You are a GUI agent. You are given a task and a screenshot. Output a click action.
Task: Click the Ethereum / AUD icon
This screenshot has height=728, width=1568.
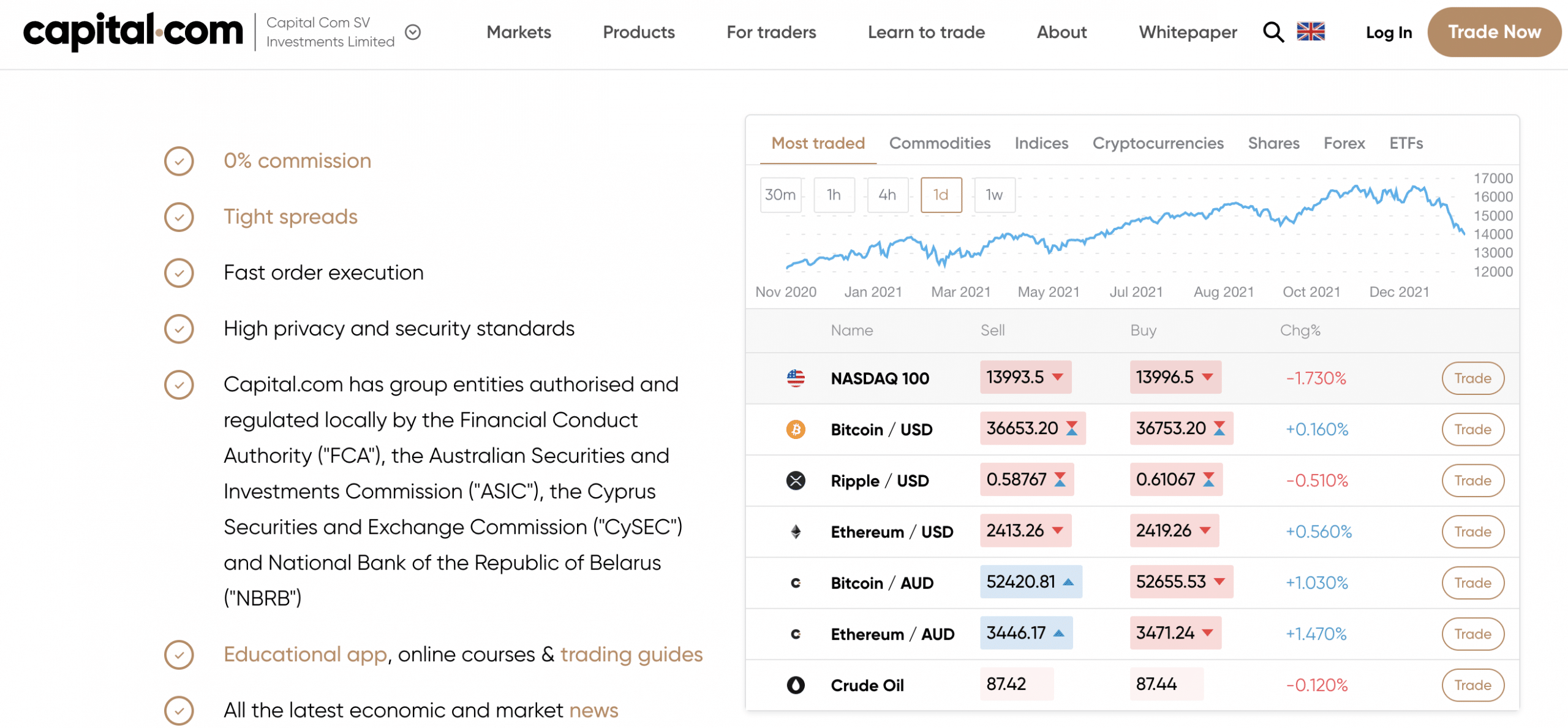795,634
